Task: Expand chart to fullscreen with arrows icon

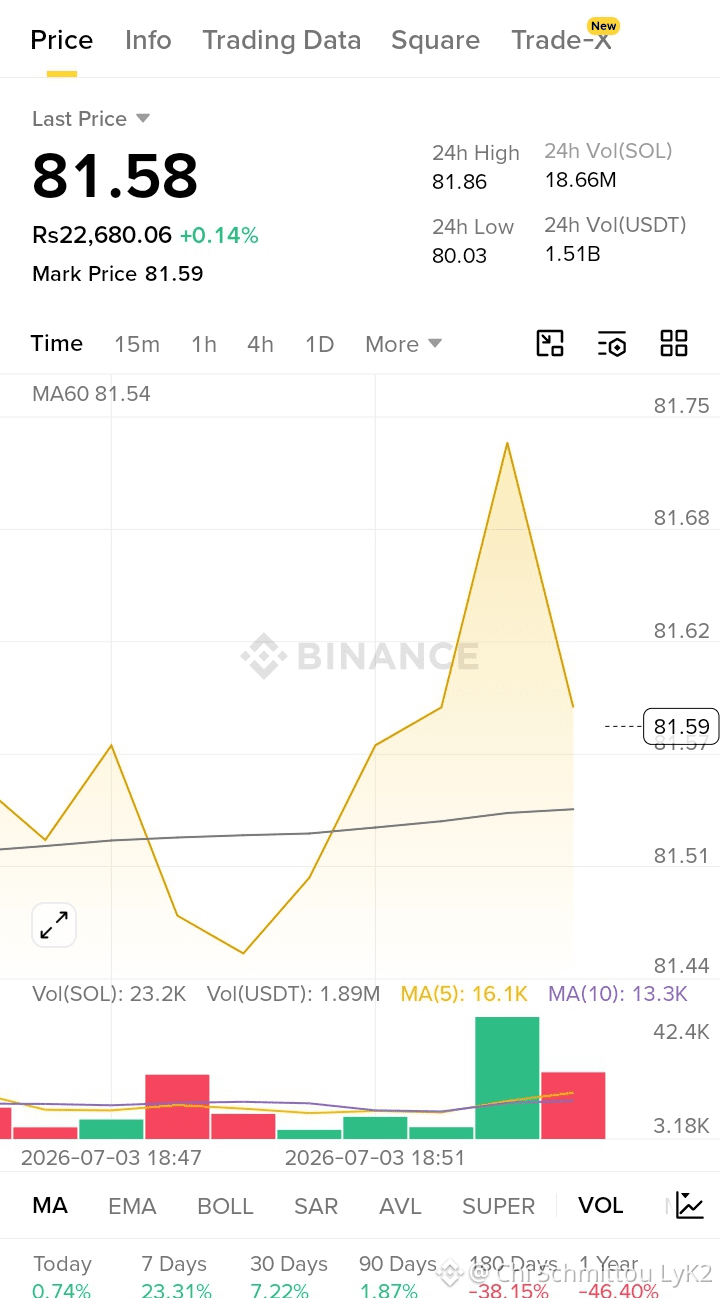Action: click(x=54, y=925)
